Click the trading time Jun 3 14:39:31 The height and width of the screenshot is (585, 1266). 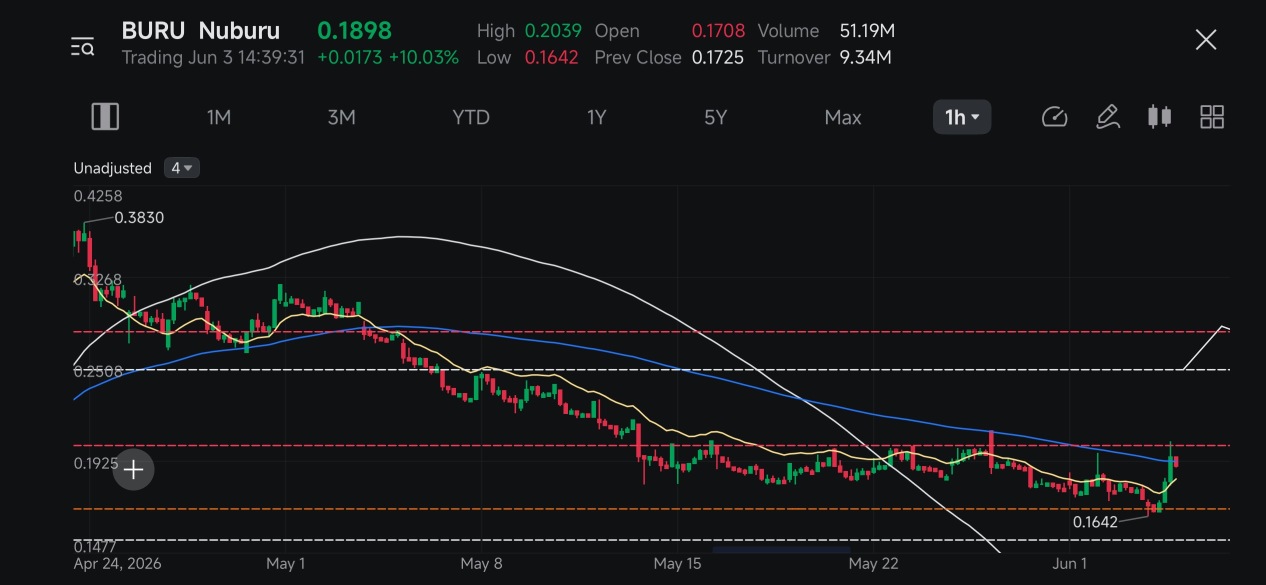pos(213,58)
